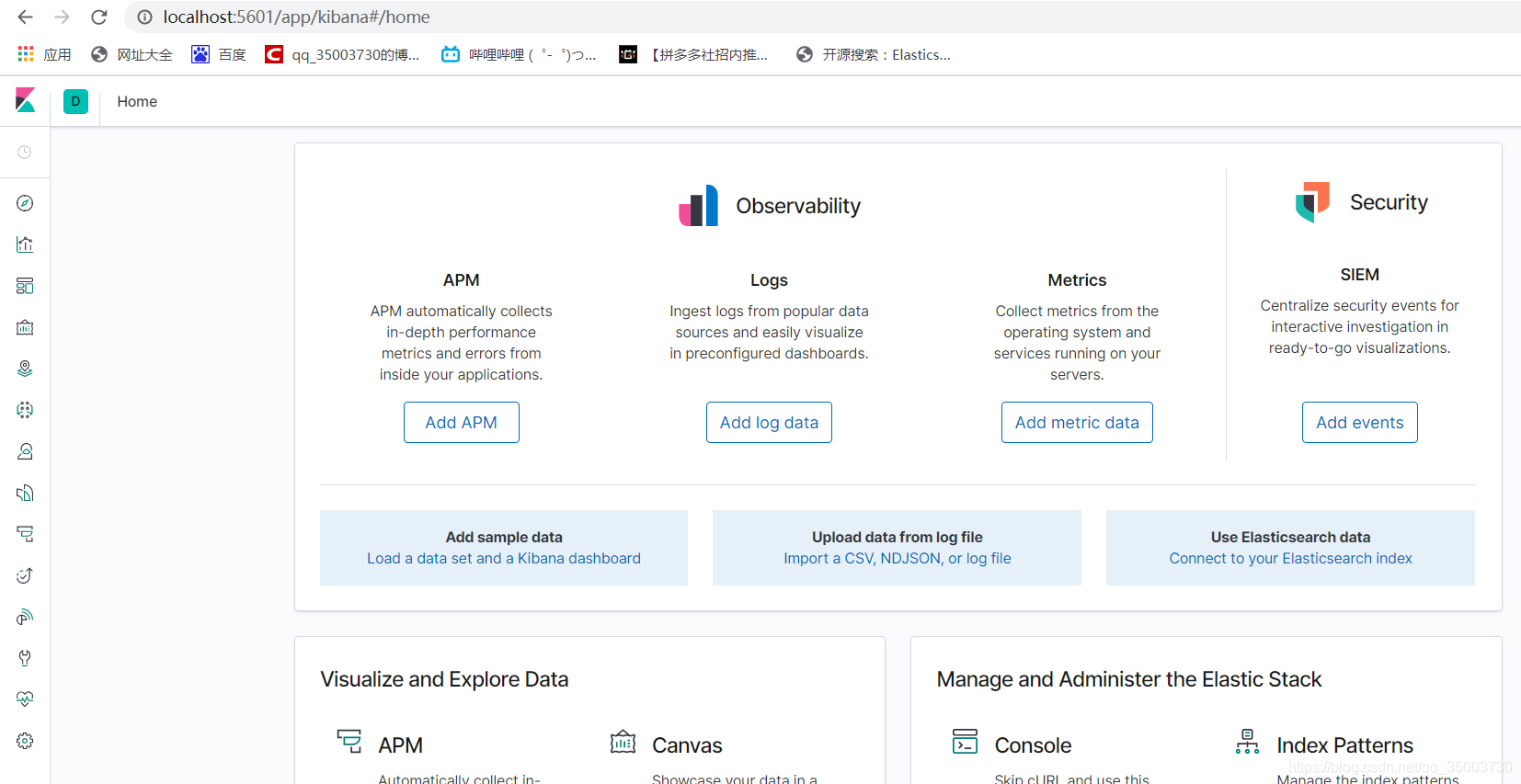Click the Add log data button
This screenshot has width=1521, height=784.
click(769, 422)
